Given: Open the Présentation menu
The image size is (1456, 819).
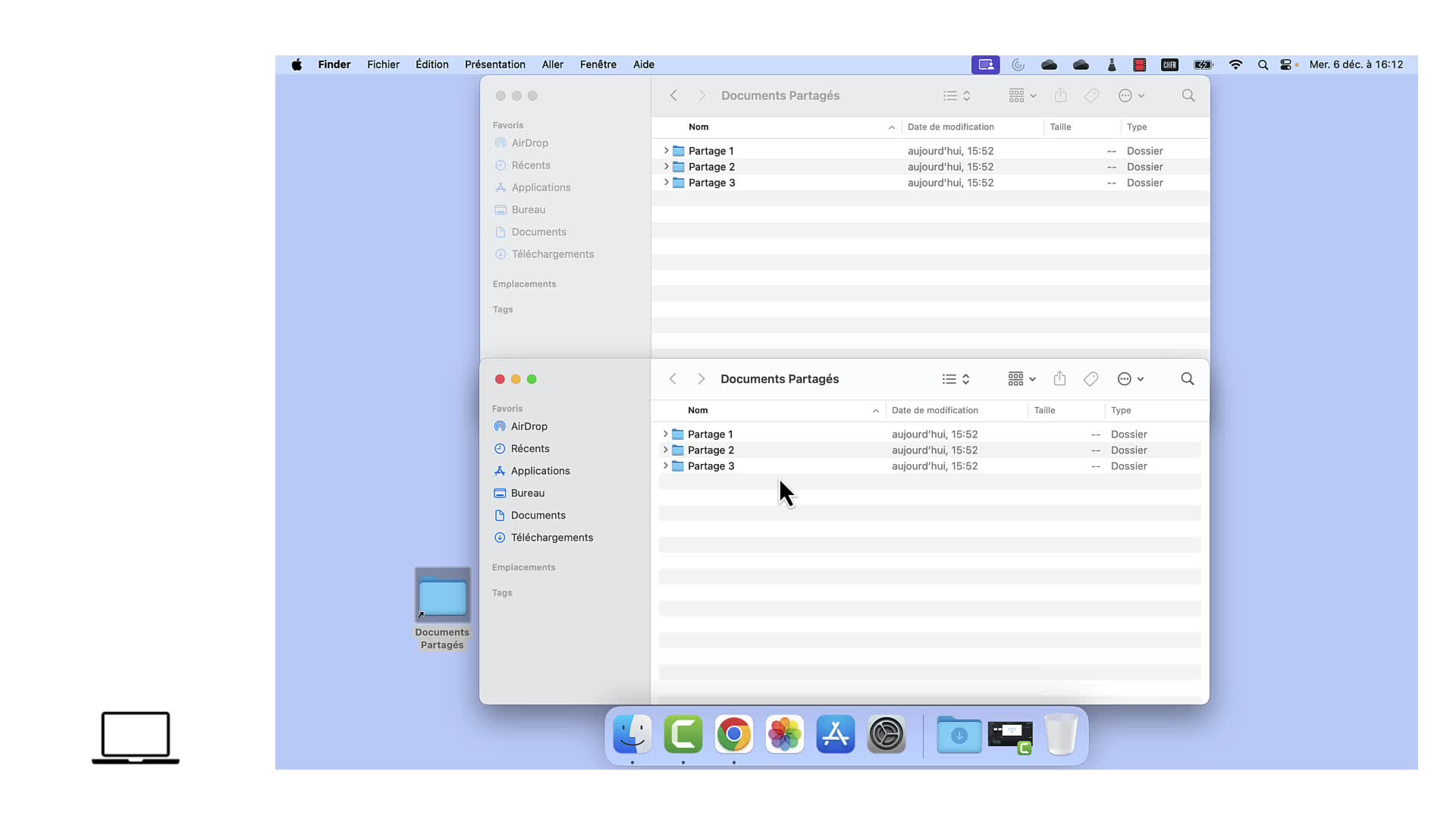Looking at the screenshot, I should click(494, 64).
